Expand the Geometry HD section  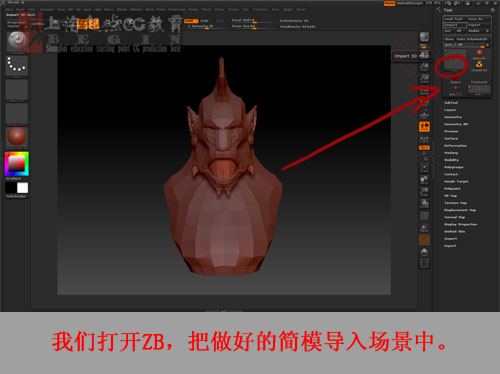pyautogui.click(x=456, y=124)
